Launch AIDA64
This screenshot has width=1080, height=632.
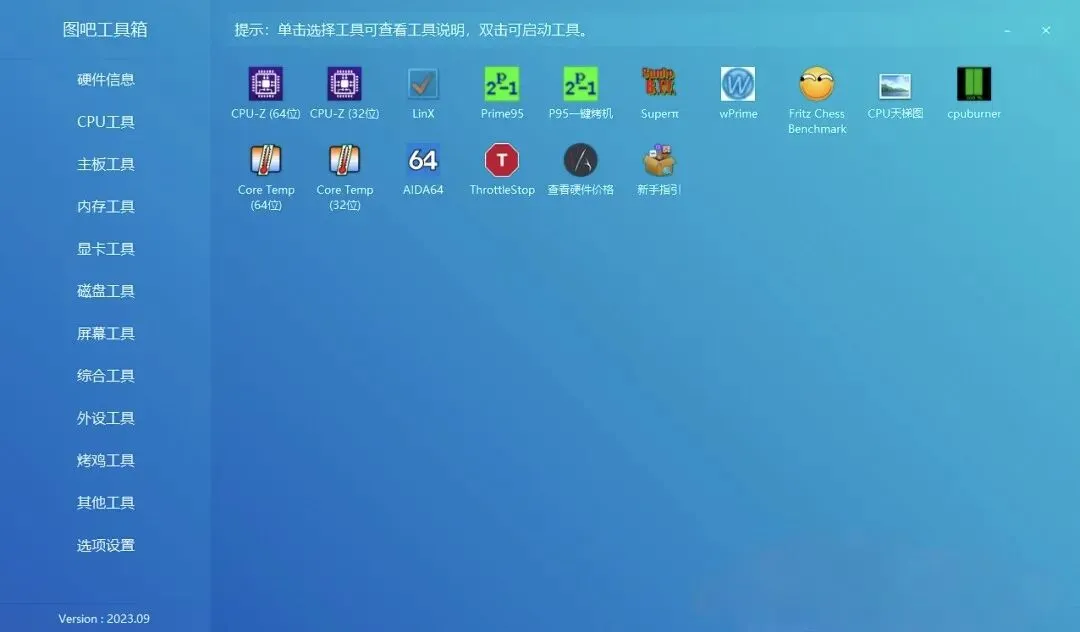click(423, 160)
